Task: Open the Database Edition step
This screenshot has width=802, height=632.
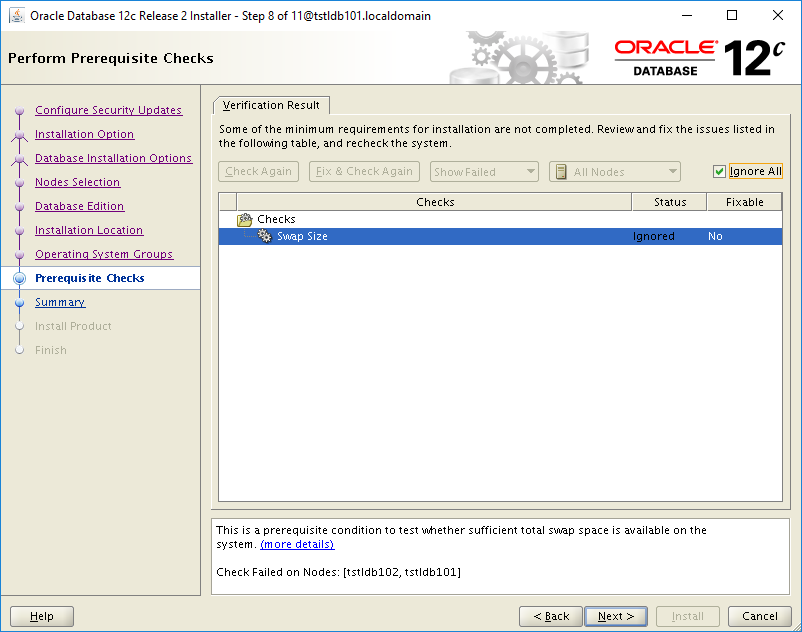Action: pyautogui.click(x=79, y=206)
